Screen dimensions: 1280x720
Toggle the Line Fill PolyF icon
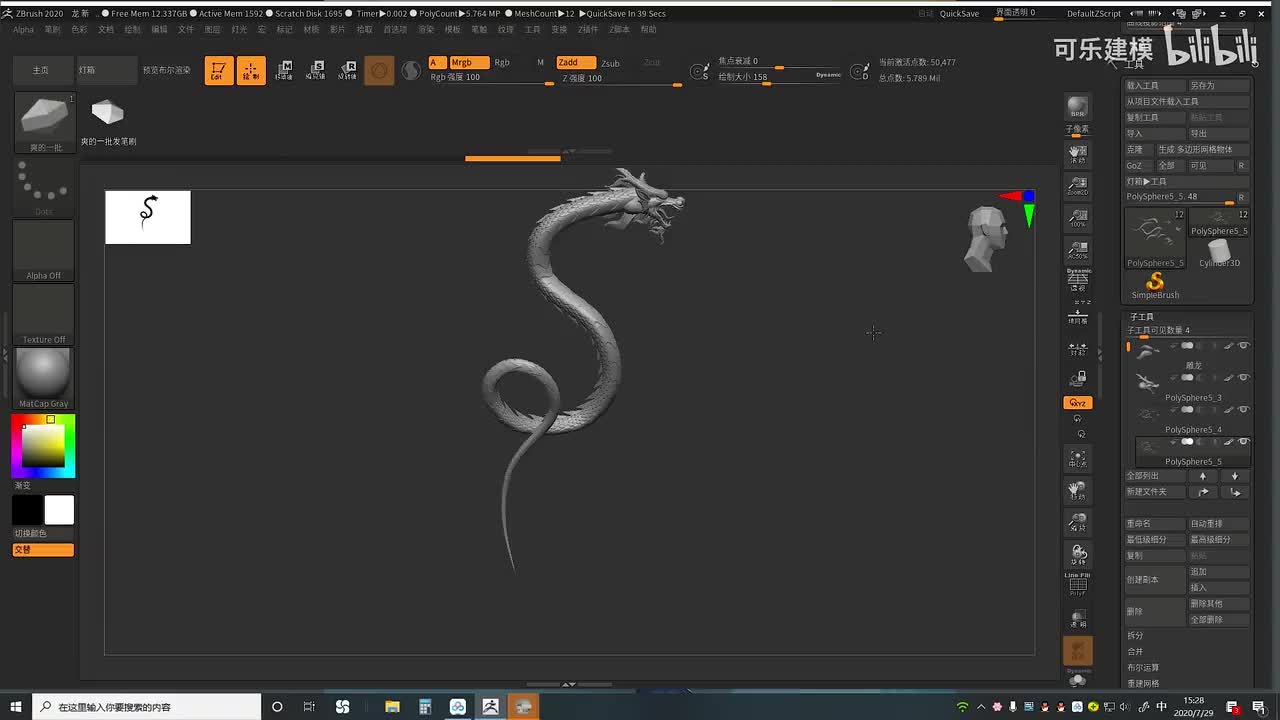(1077, 585)
